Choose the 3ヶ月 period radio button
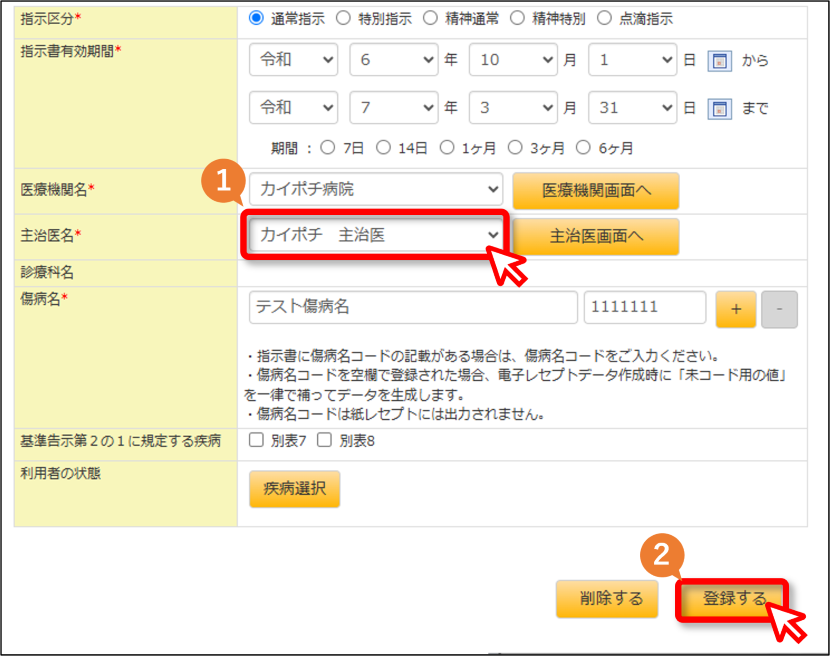 (515, 147)
